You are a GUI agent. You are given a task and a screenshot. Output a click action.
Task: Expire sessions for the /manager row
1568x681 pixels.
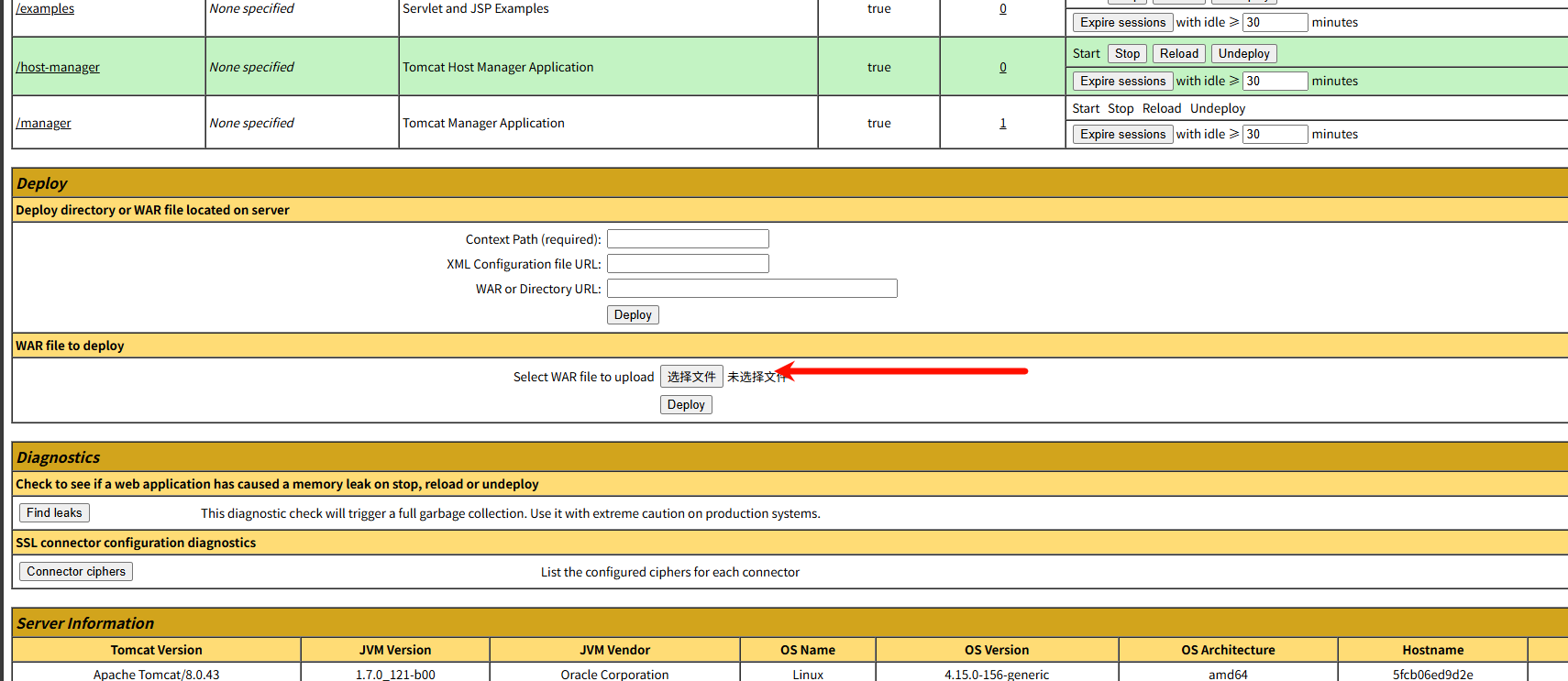[1122, 135]
